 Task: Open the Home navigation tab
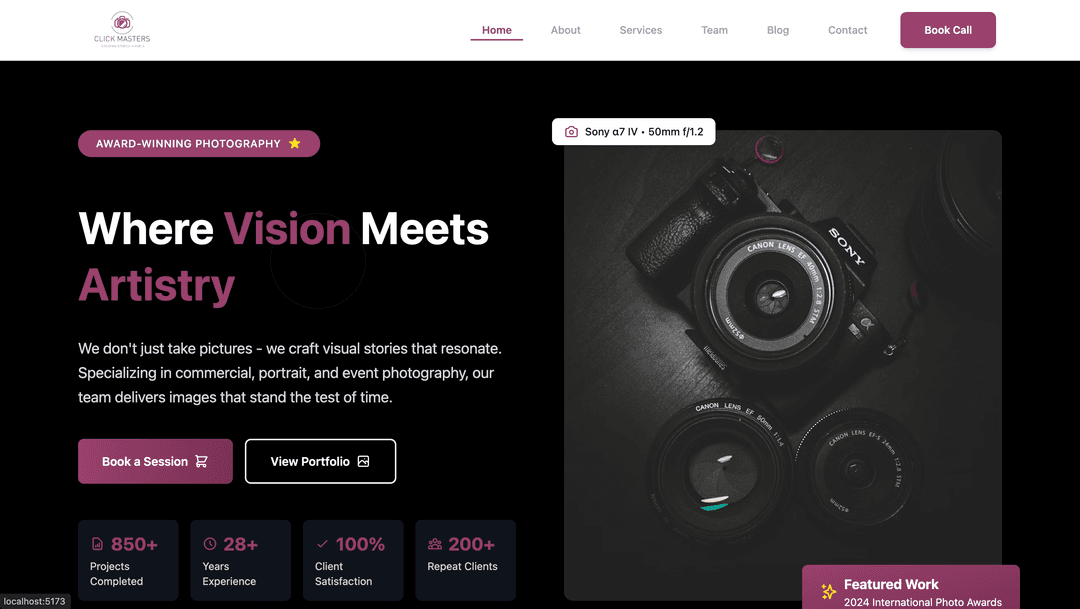(x=497, y=30)
